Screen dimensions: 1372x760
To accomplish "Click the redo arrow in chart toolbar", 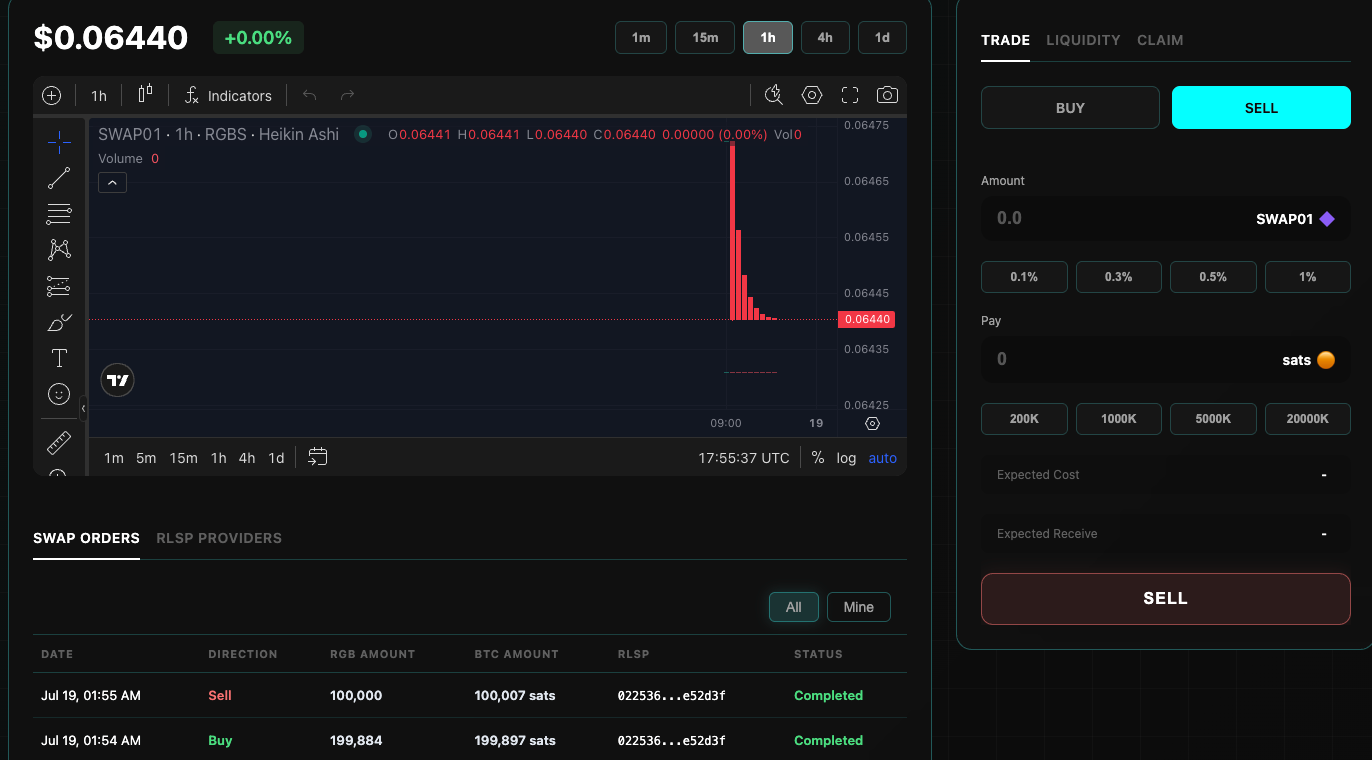I will (347, 96).
